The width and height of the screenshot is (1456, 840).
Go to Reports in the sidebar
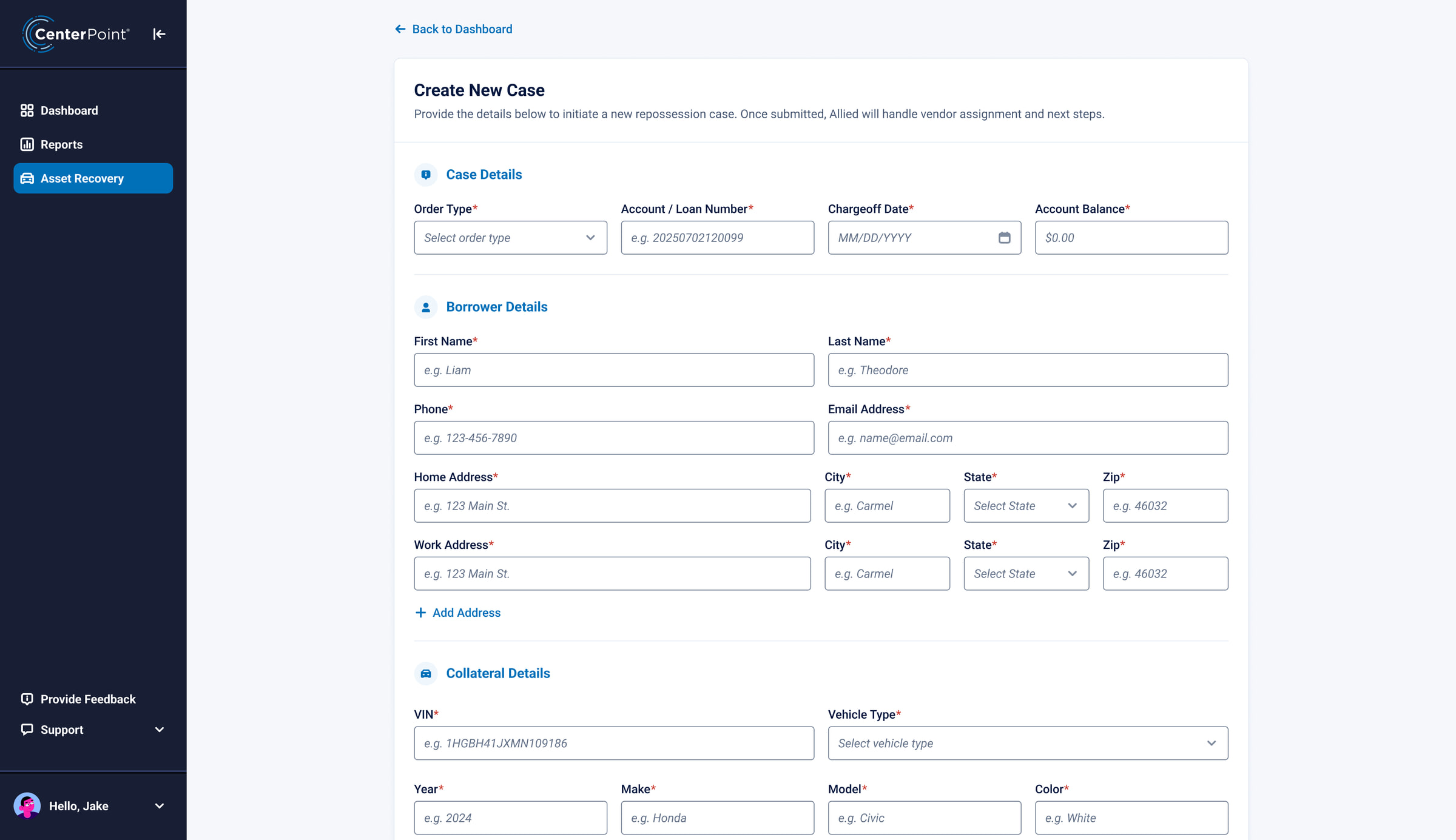93,144
